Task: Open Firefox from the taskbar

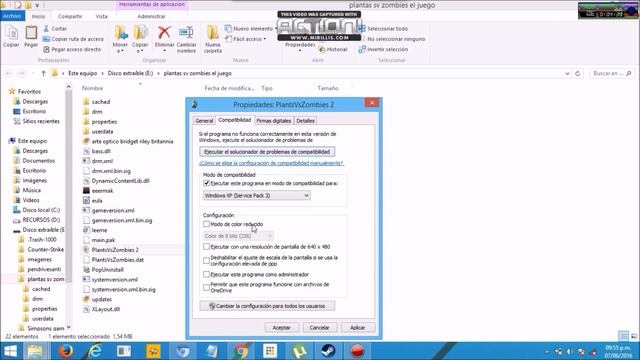Action: [65, 351]
